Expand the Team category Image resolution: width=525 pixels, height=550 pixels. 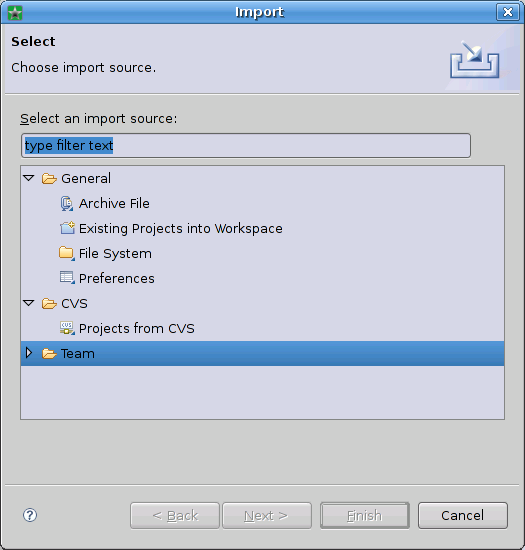[29, 353]
